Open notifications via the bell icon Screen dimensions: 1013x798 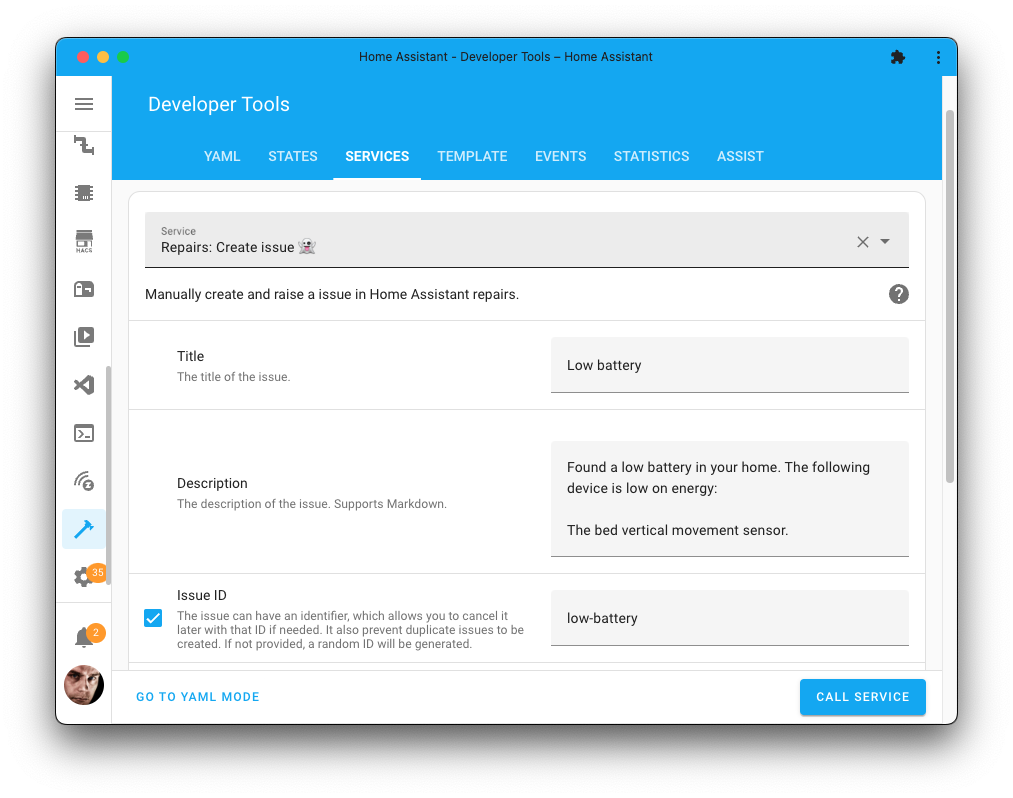click(x=84, y=633)
